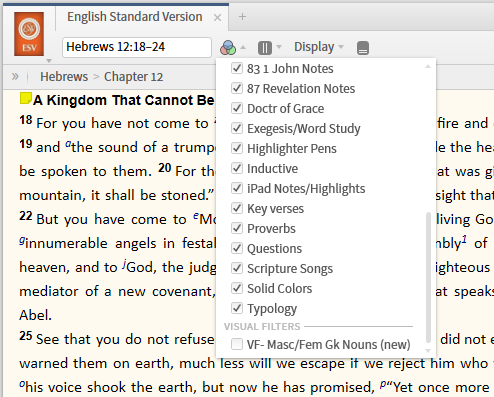This screenshot has height=397, width=494.
Task: Click the ESV Bible cover icon
Action: pyautogui.click(x=29, y=34)
